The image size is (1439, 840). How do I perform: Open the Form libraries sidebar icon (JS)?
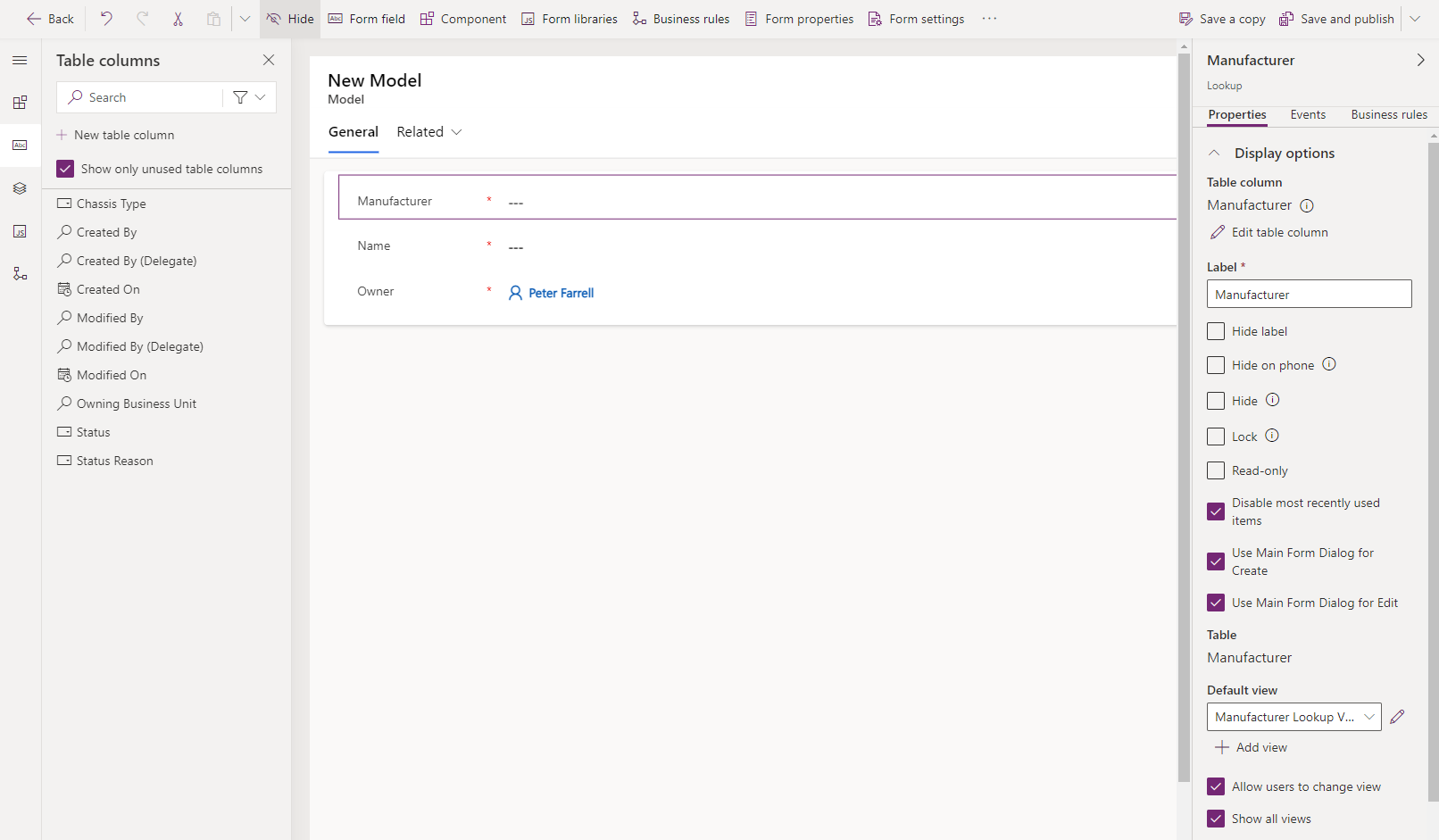tap(20, 230)
